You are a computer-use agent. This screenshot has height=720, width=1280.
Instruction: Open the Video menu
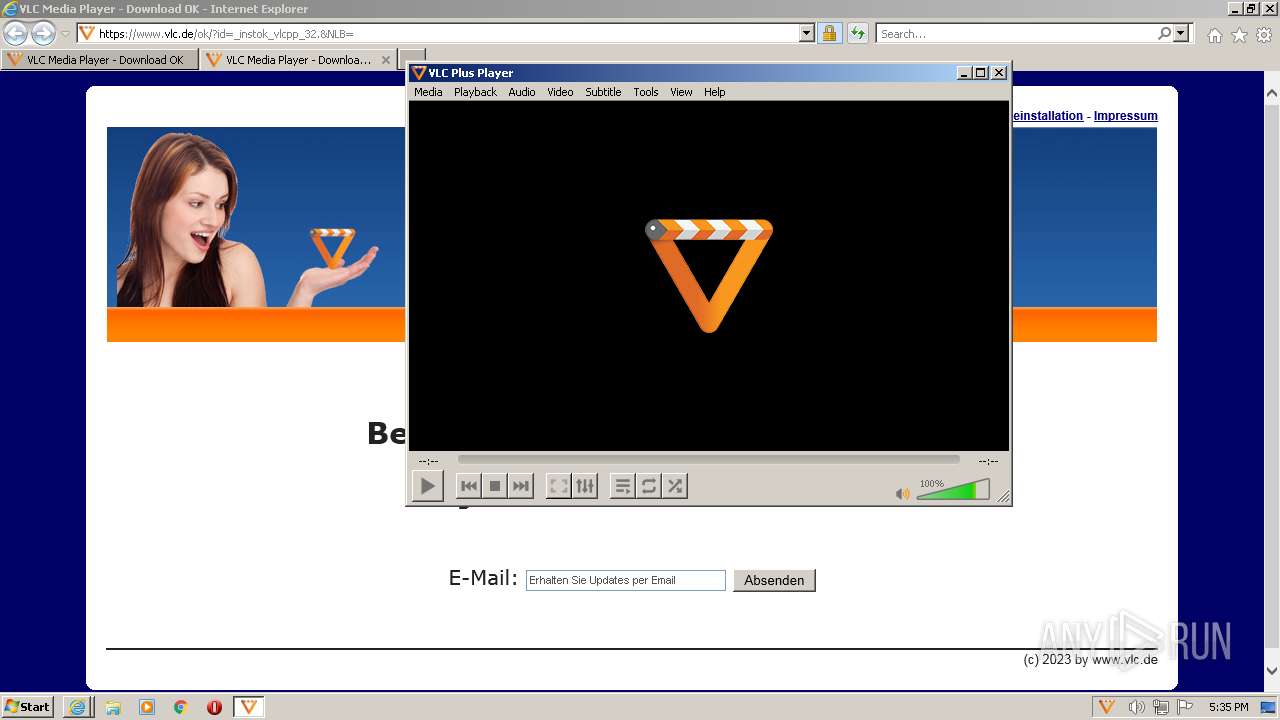click(560, 92)
